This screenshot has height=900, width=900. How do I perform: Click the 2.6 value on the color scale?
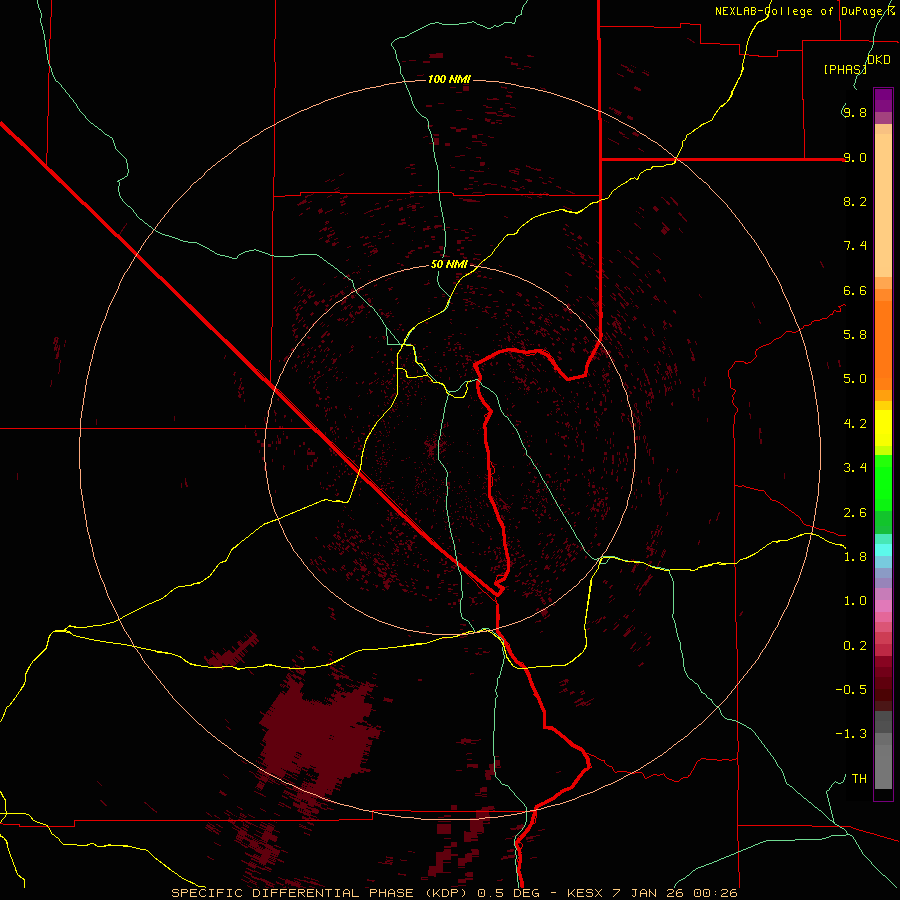(x=855, y=513)
